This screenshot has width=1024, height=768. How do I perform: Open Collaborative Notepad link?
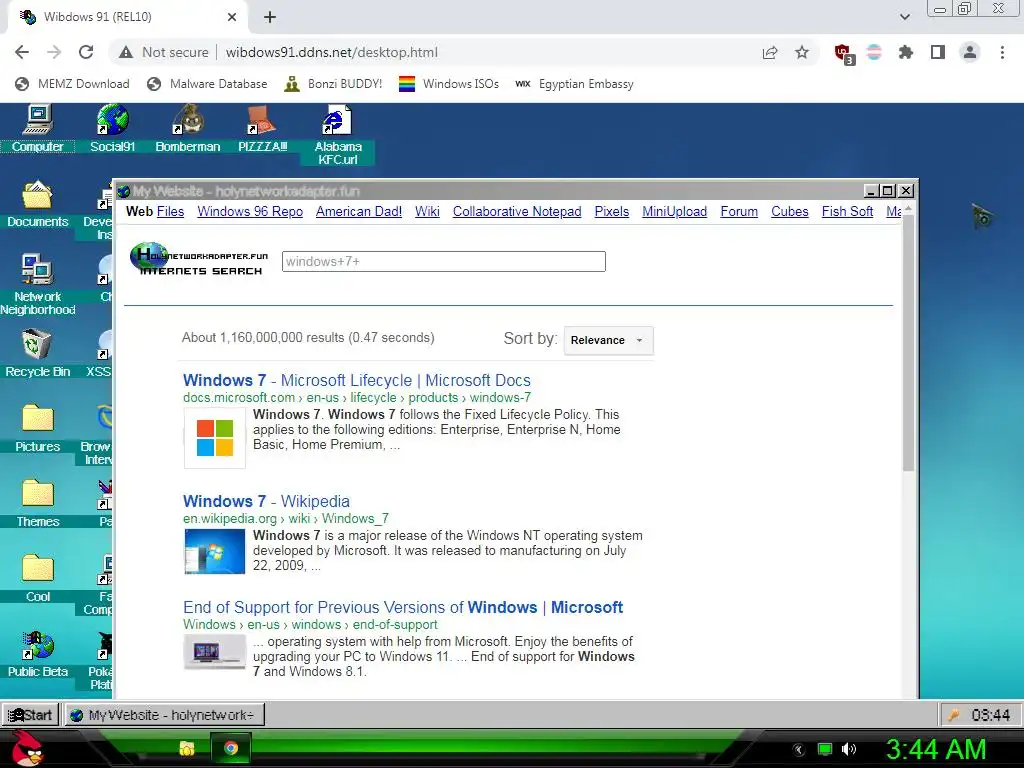[517, 212]
